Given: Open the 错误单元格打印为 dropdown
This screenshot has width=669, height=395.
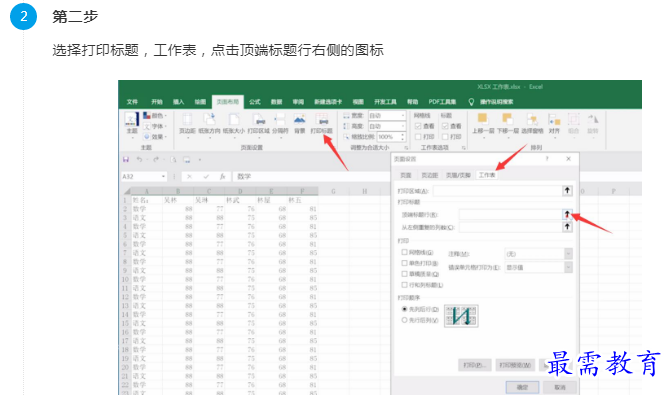Looking at the screenshot, I should [x=568, y=267].
